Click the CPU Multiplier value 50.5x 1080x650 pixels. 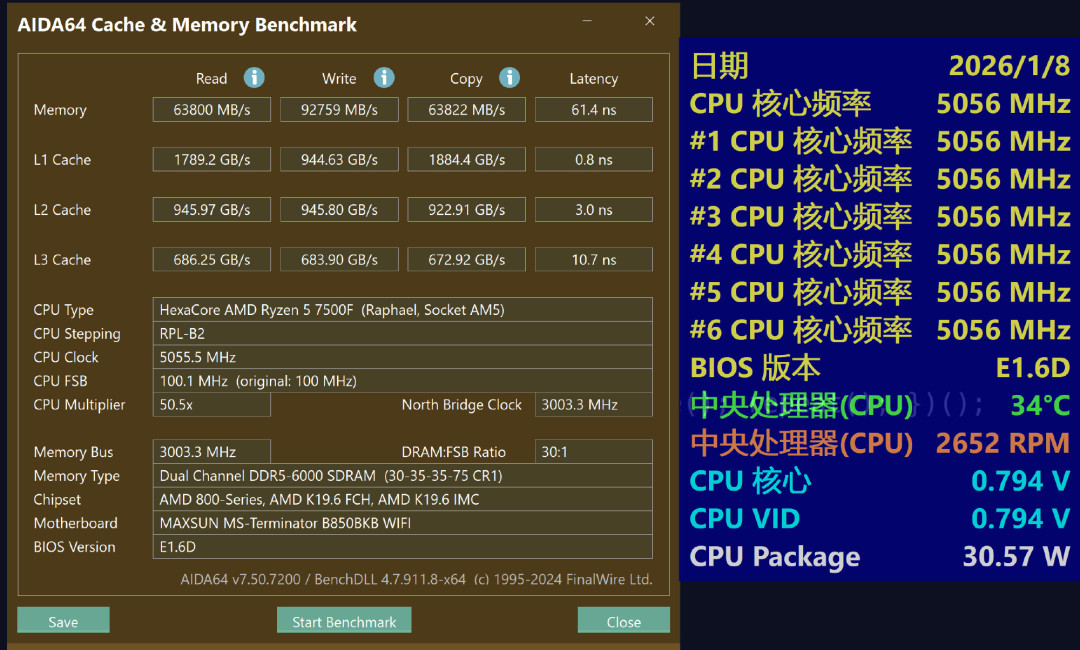pyautogui.click(x=211, y=405)
